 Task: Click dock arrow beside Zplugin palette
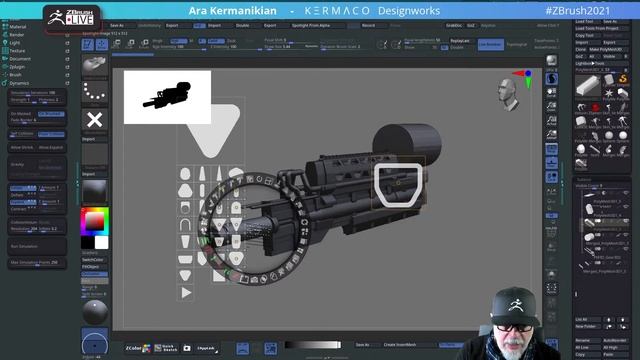point(67,67)
